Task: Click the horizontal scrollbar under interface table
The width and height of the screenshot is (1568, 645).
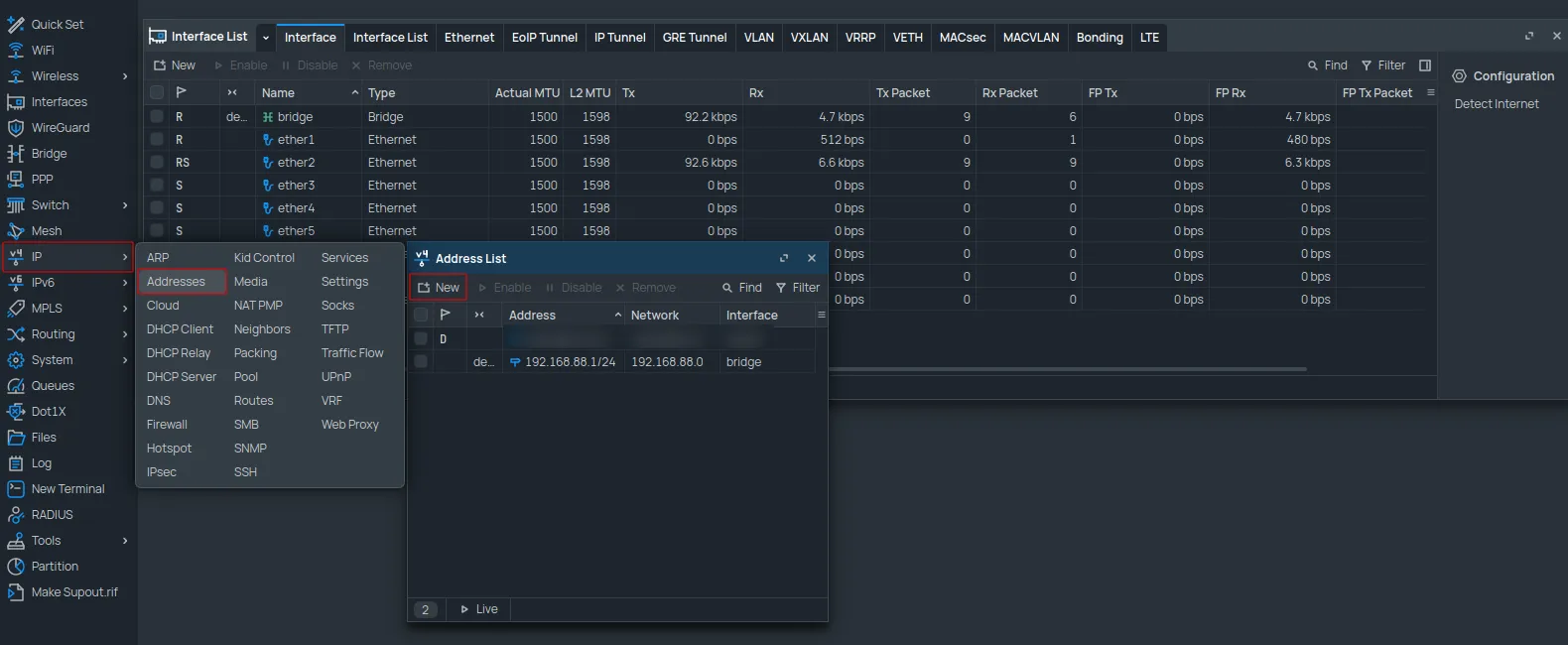Action: point(1067,369)
